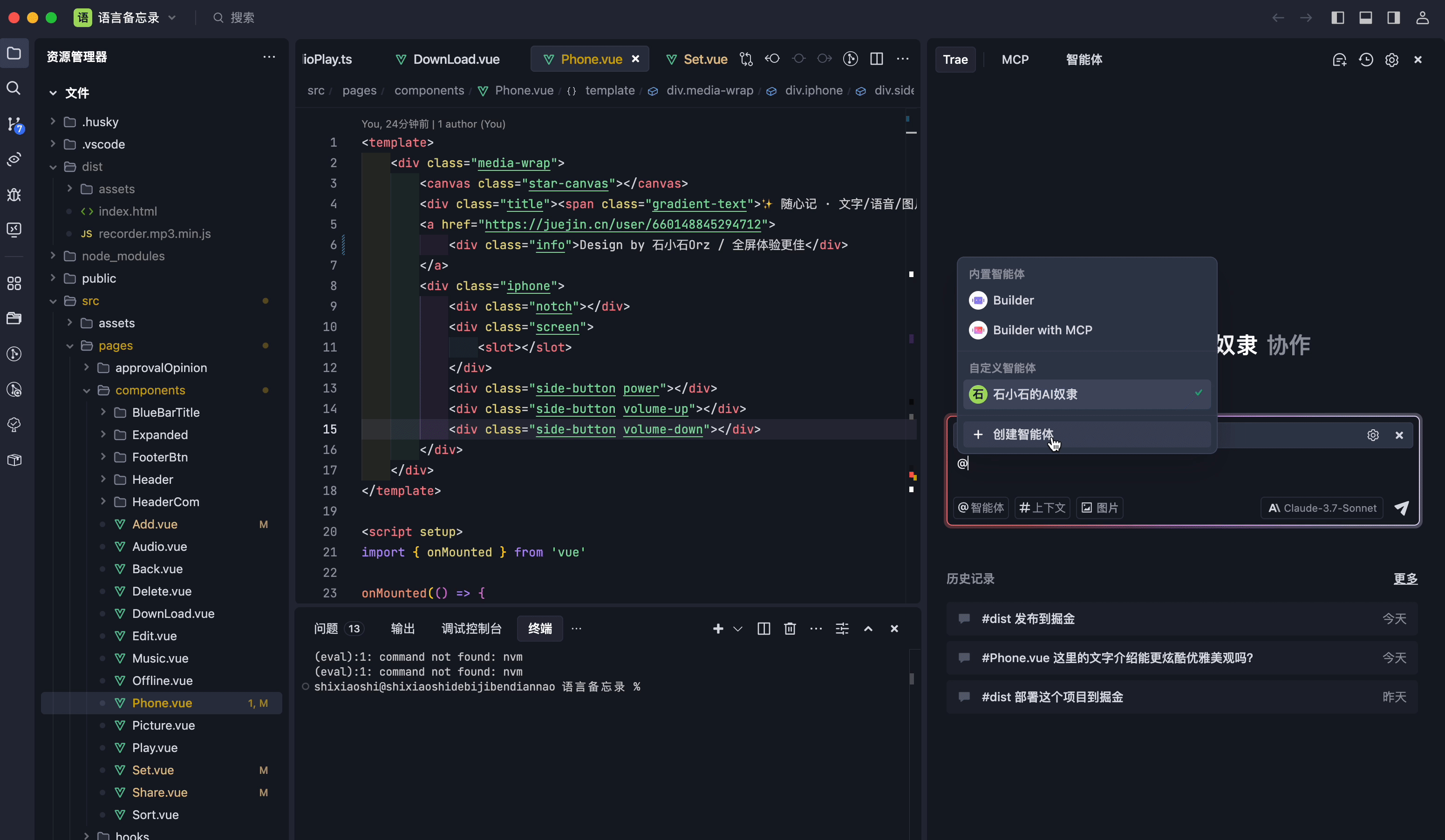Viewport: 1445px width, 840px height.
Task: Open the Run and Debug bug icon
Action: pyautogui.click(x=14, y=195)
